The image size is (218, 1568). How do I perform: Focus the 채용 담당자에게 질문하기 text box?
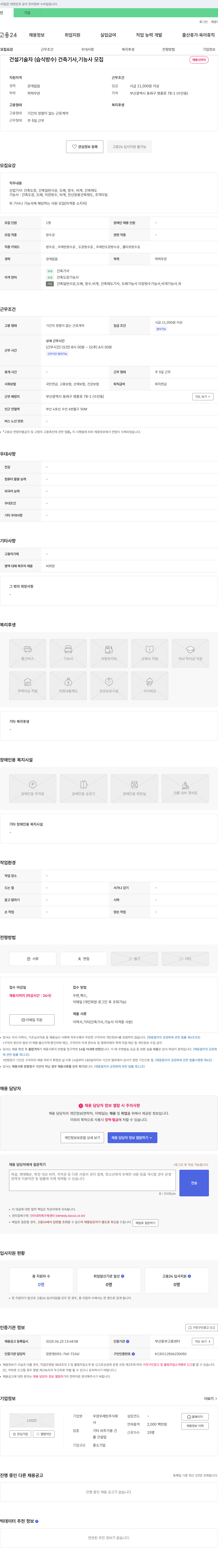92,1180
